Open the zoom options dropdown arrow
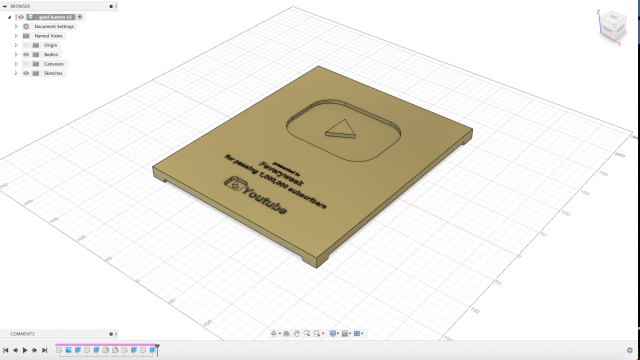Image resolution: width=640 pixels, height=360 pixels. (323, 333)
